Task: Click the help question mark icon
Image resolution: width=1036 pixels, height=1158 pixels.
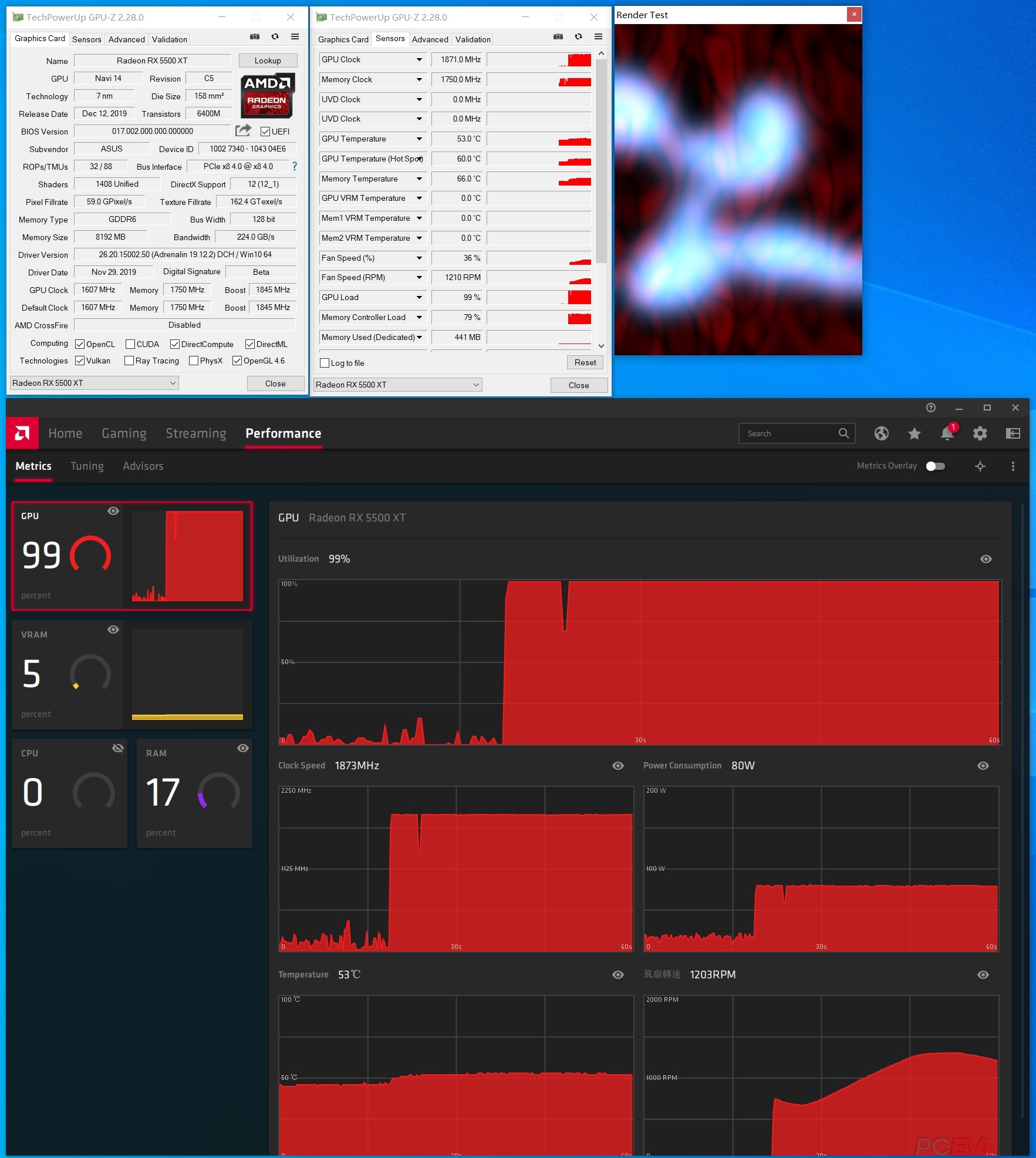Action: pos(930,408)
